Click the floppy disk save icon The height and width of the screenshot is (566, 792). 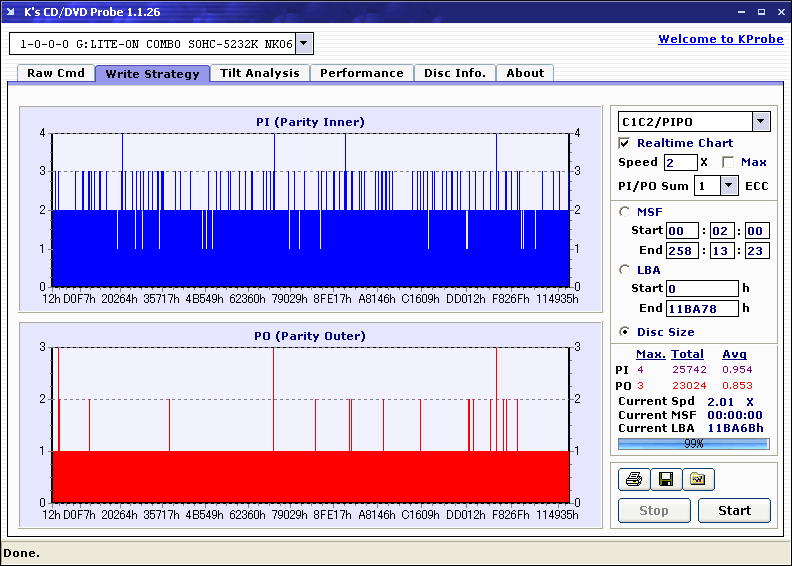point(666,480)
